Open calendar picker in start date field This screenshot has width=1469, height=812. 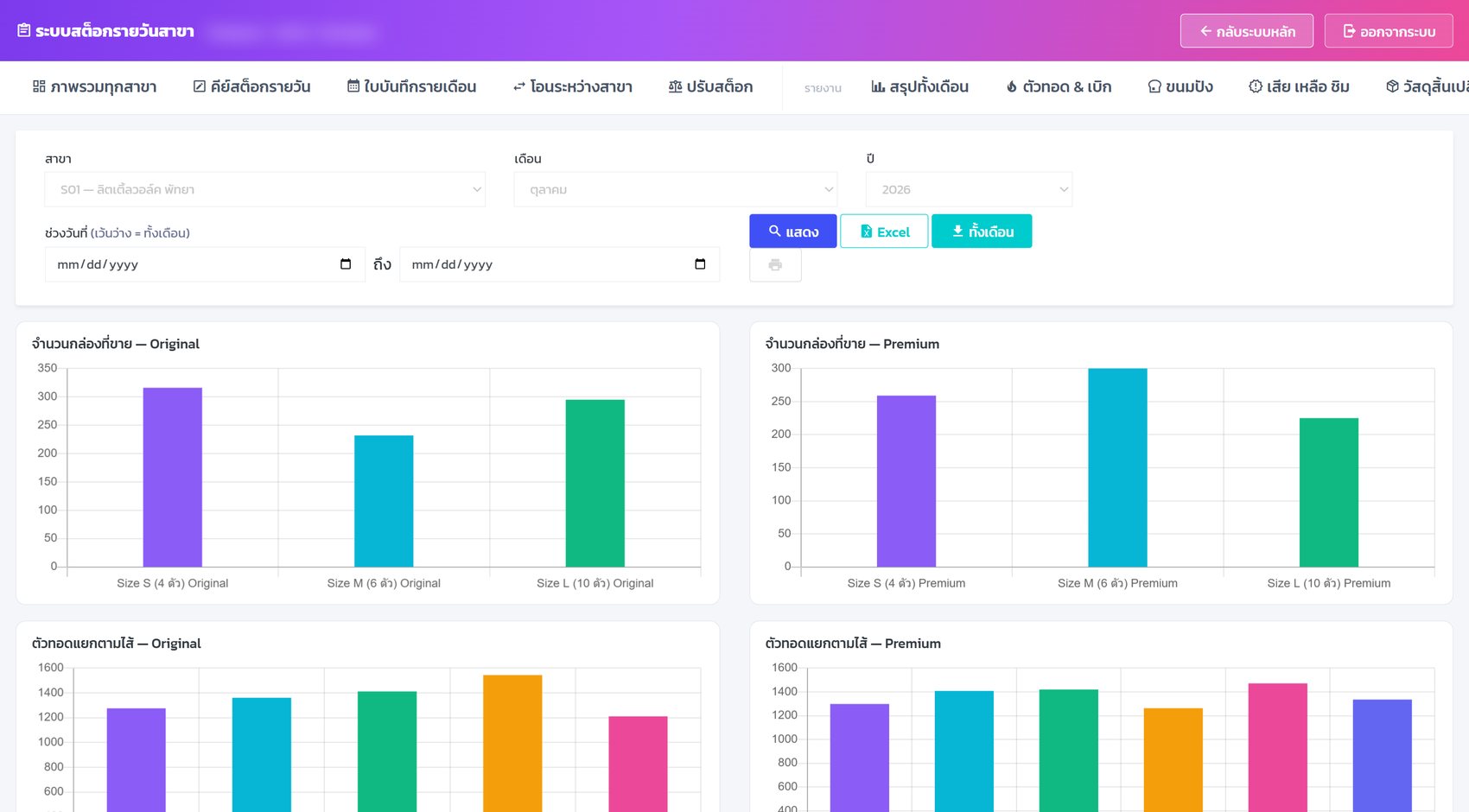pos(346,264)
